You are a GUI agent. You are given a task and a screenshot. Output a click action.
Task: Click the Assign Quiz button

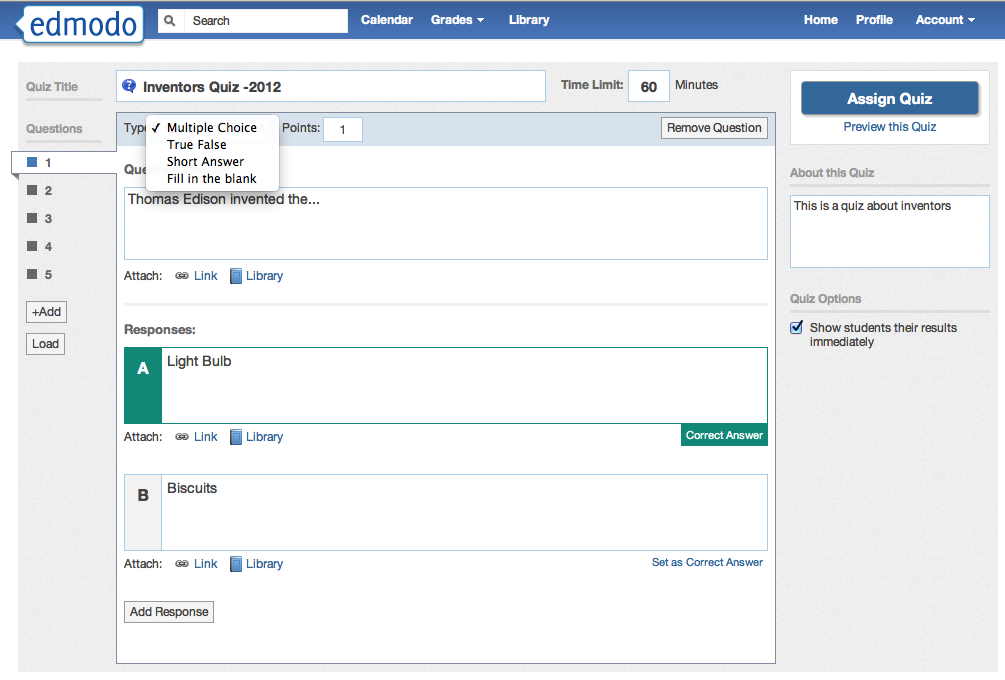pyautogui.click(x=889, y=99)
